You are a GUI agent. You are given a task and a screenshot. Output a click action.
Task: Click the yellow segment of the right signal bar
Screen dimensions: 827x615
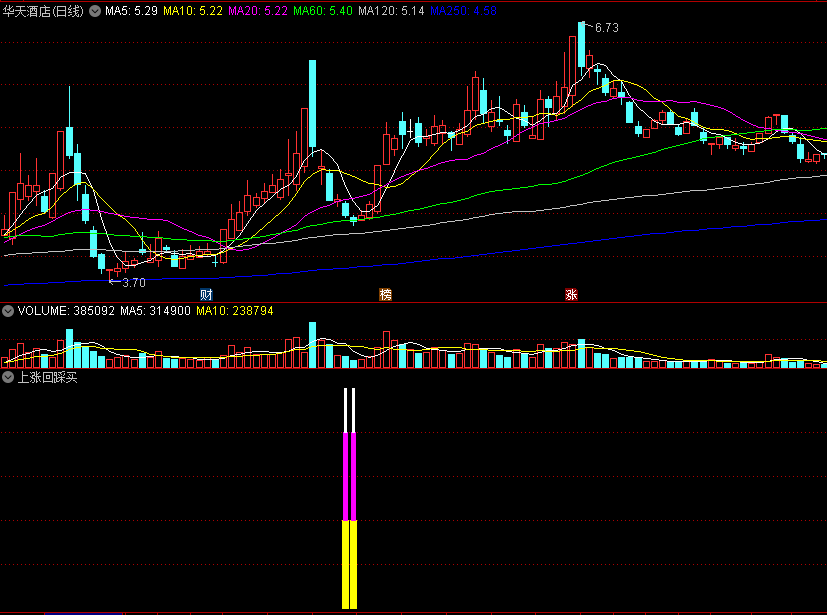353,564
